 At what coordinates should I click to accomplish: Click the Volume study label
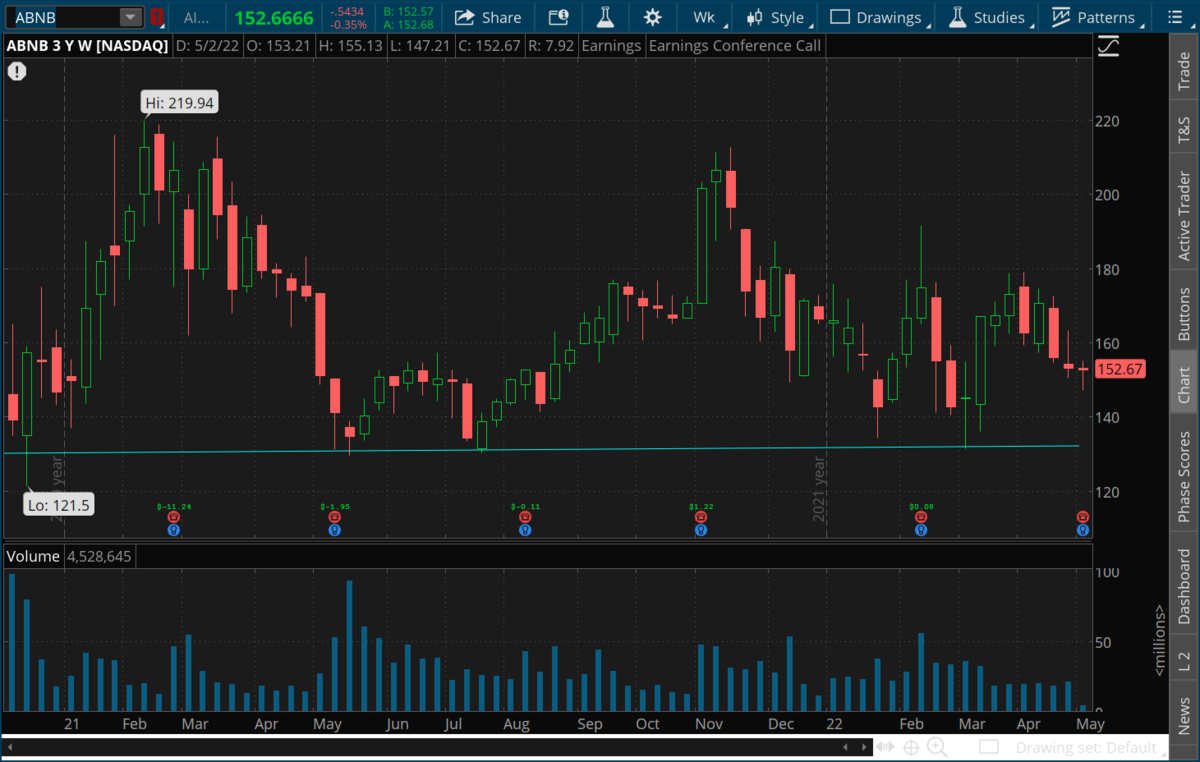(33, 556)
